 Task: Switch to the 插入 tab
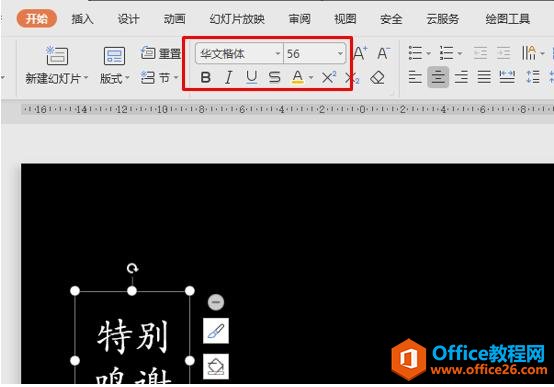coord(82,19)
